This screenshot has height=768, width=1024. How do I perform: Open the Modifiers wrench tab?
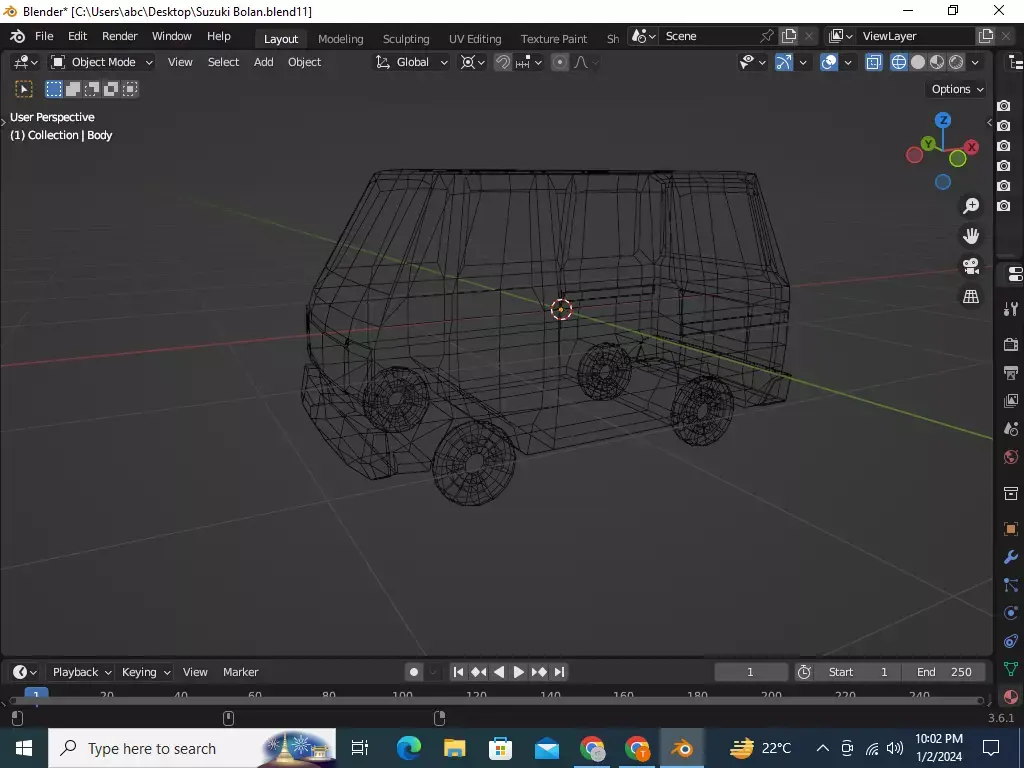1011,557
